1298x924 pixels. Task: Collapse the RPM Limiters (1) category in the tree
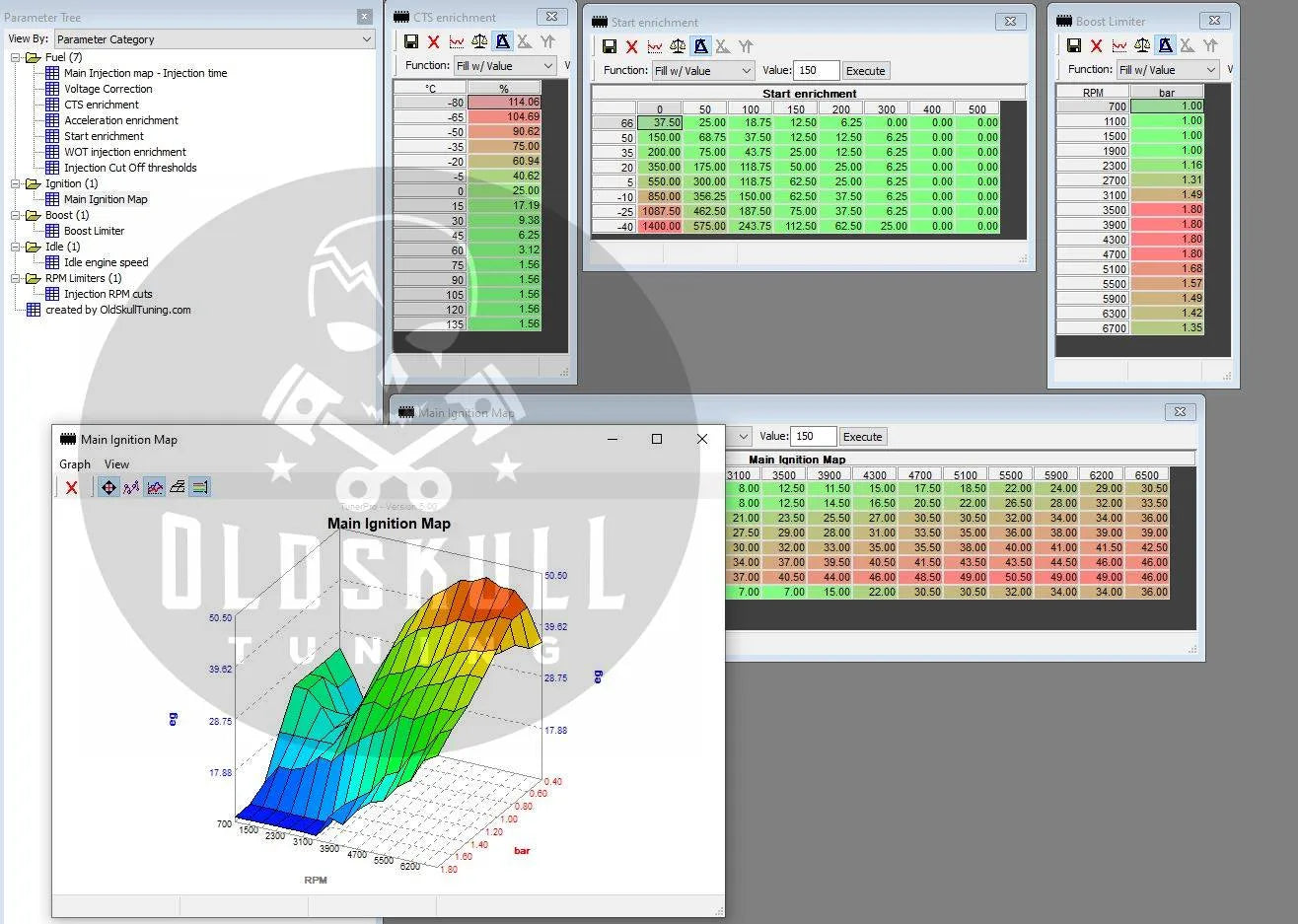(x=16, y=278)
